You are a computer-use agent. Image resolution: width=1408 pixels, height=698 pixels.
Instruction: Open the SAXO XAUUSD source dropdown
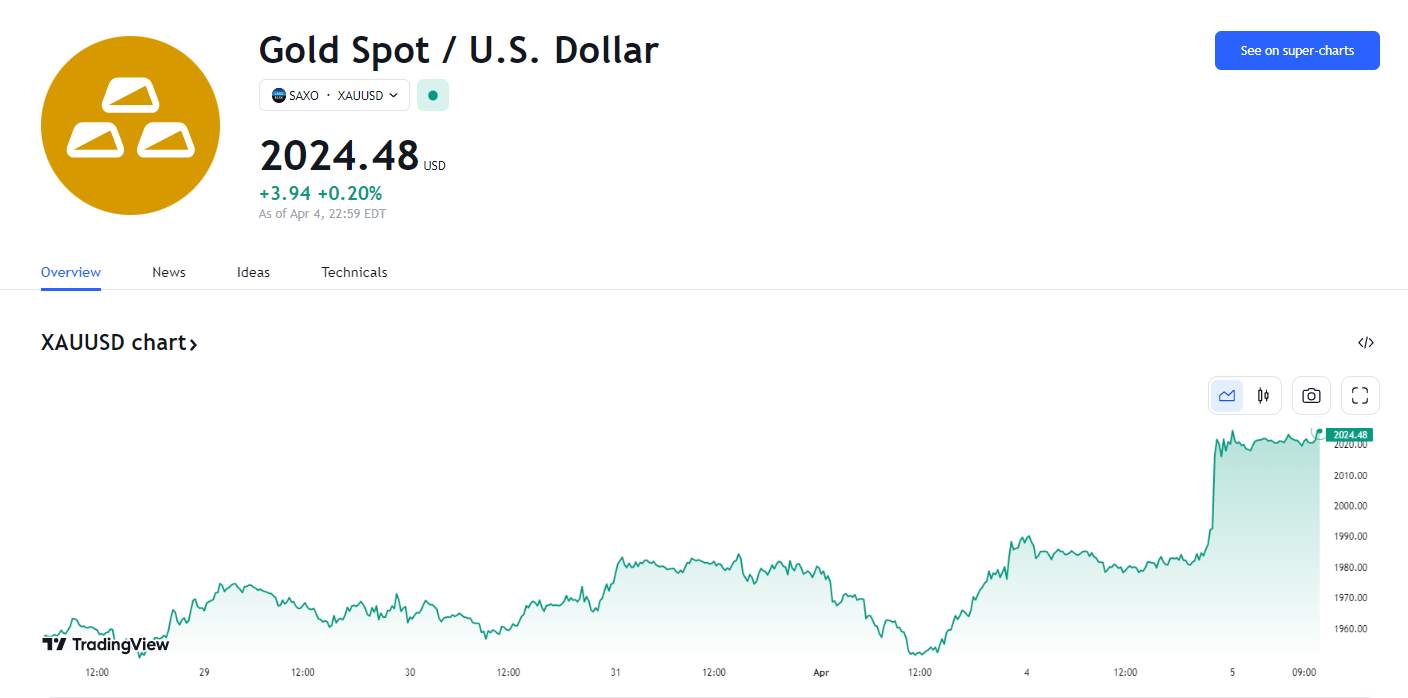(334, 95)
